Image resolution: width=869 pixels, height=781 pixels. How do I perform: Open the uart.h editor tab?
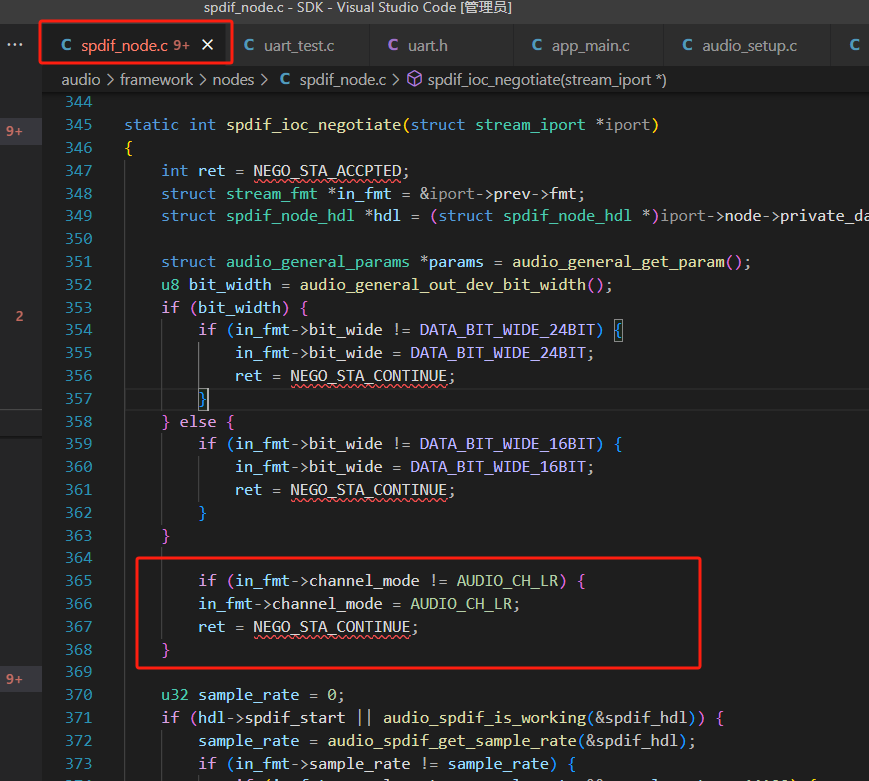[x=427, y=45]
